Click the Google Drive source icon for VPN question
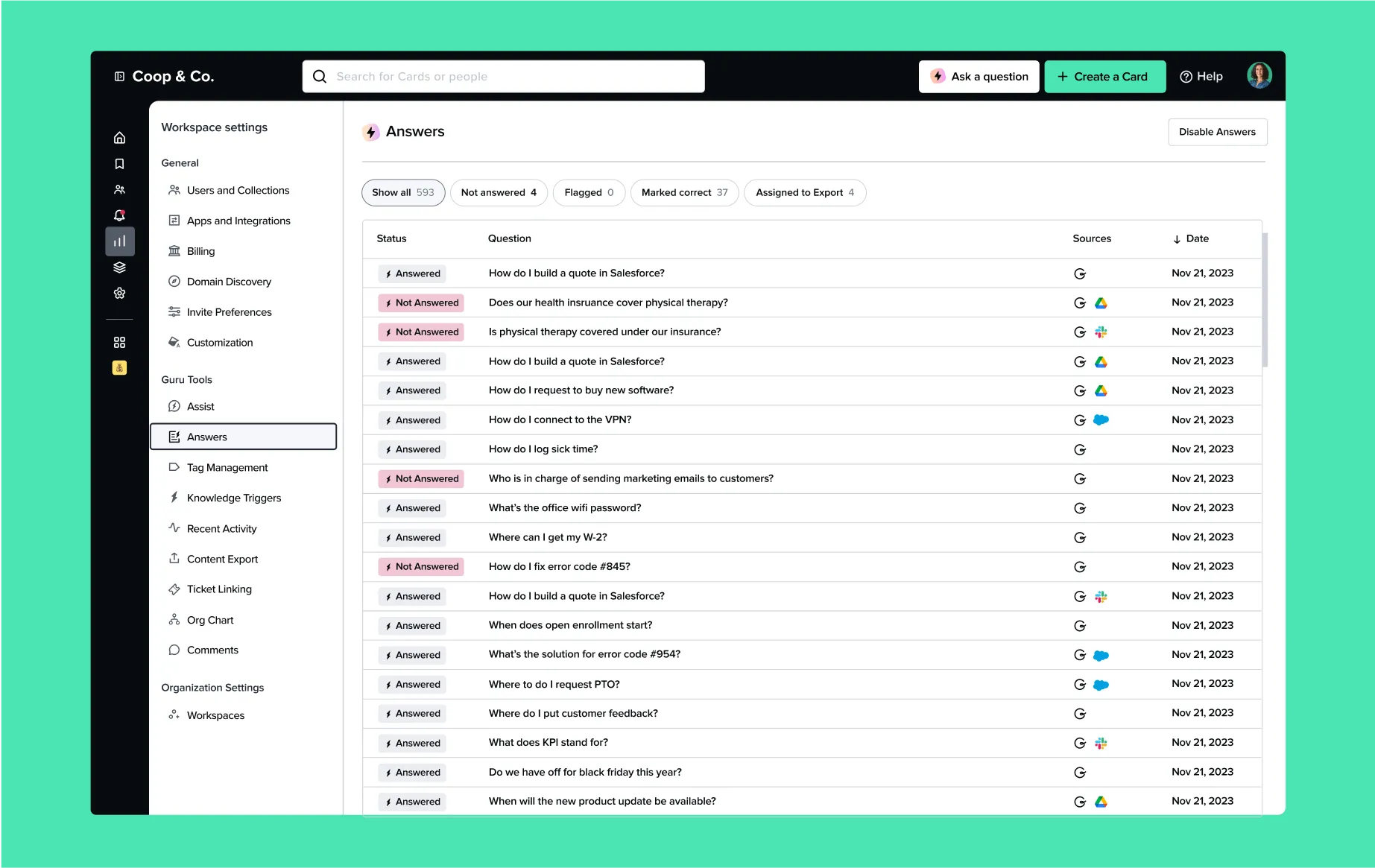The height and width of the screenshot is (868, 1375). coord(1101,419)
